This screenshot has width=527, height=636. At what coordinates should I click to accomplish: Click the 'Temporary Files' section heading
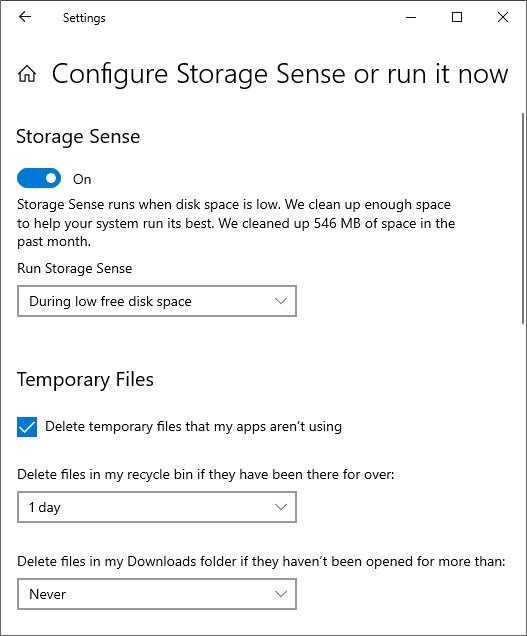click(x=85, y=380)
